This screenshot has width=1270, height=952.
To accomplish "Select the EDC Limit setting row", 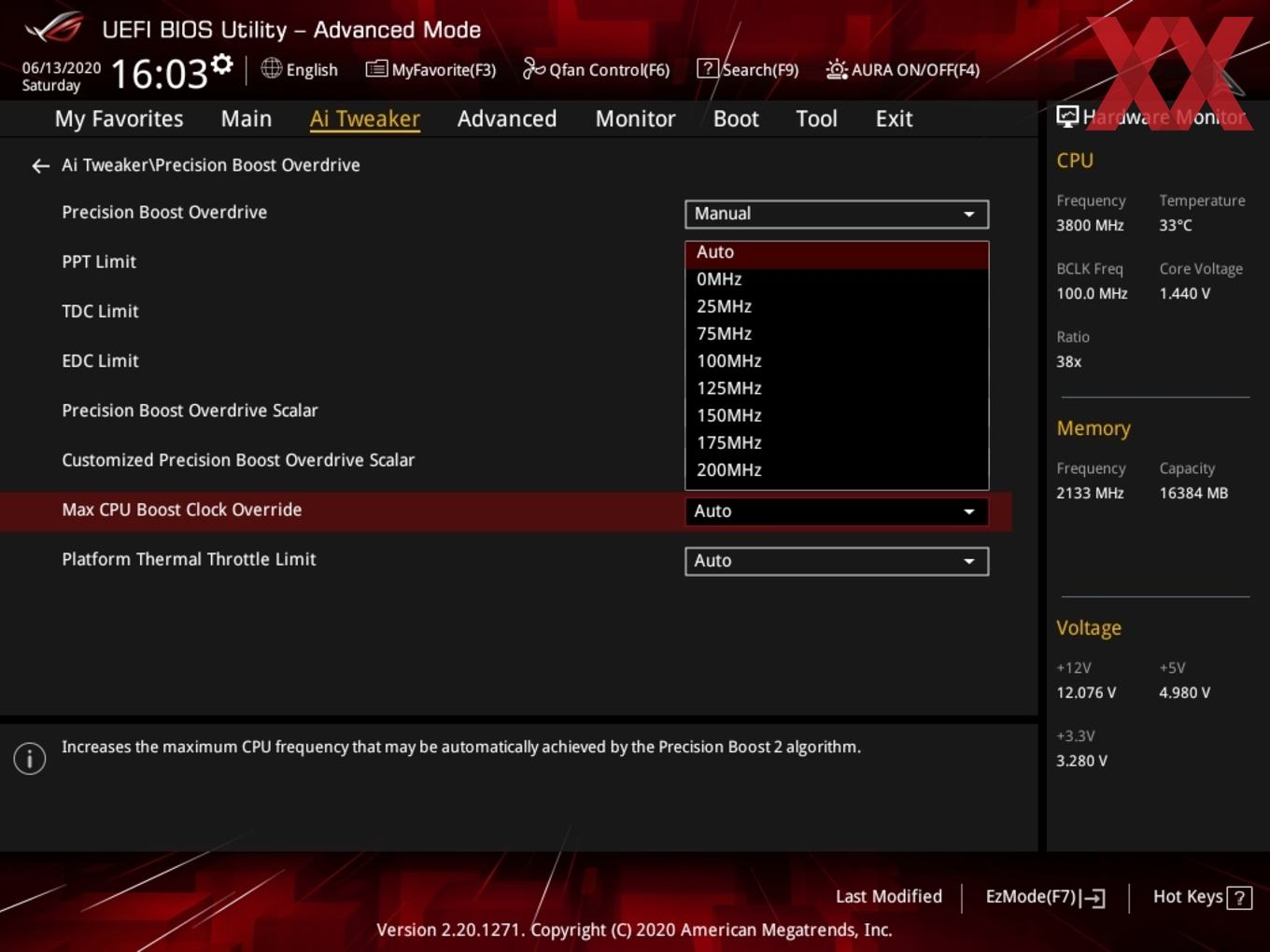I will click(x=100, y=361).
